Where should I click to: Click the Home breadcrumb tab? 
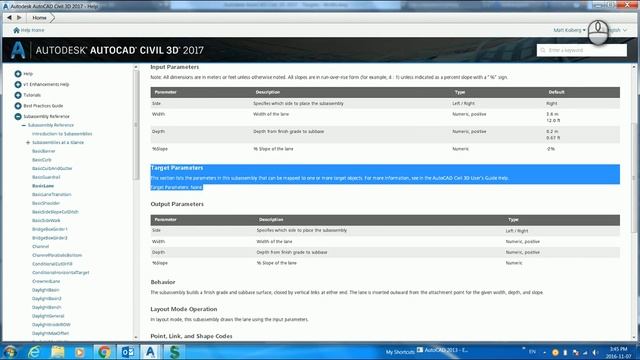40,18
